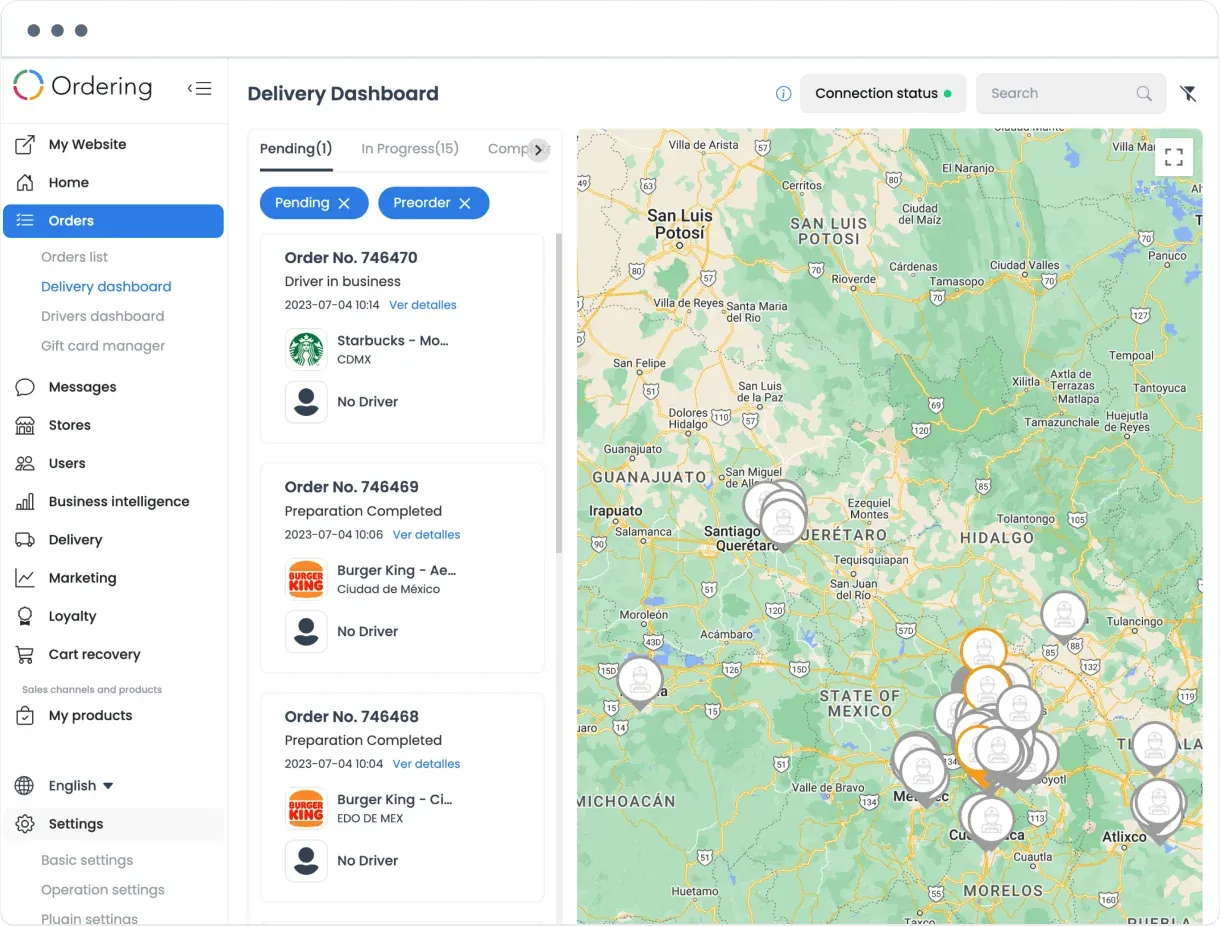
Task: Open Ver detalles for order 746469
Action: point(426,535)
